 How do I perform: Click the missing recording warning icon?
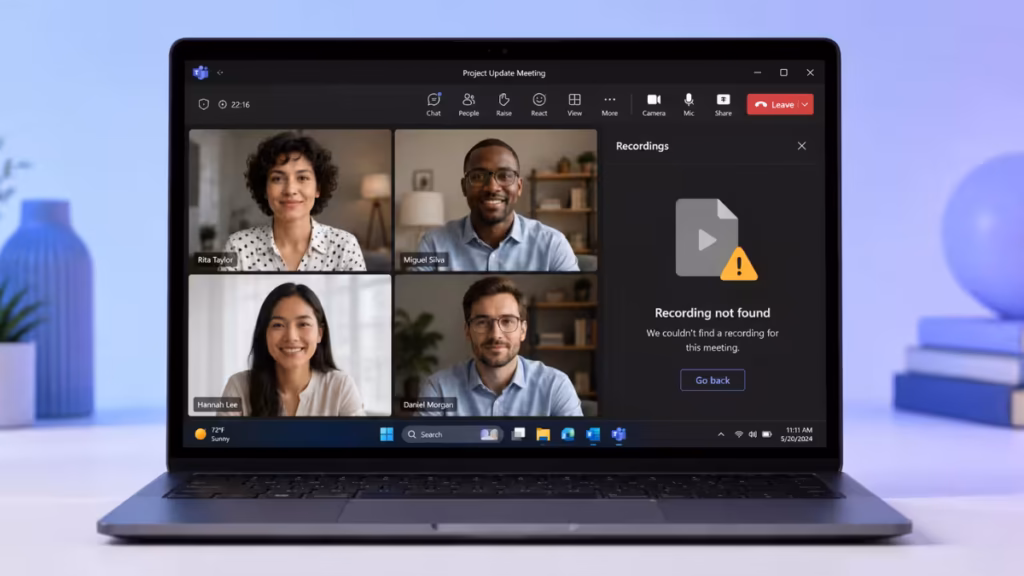tap(739, 264)
